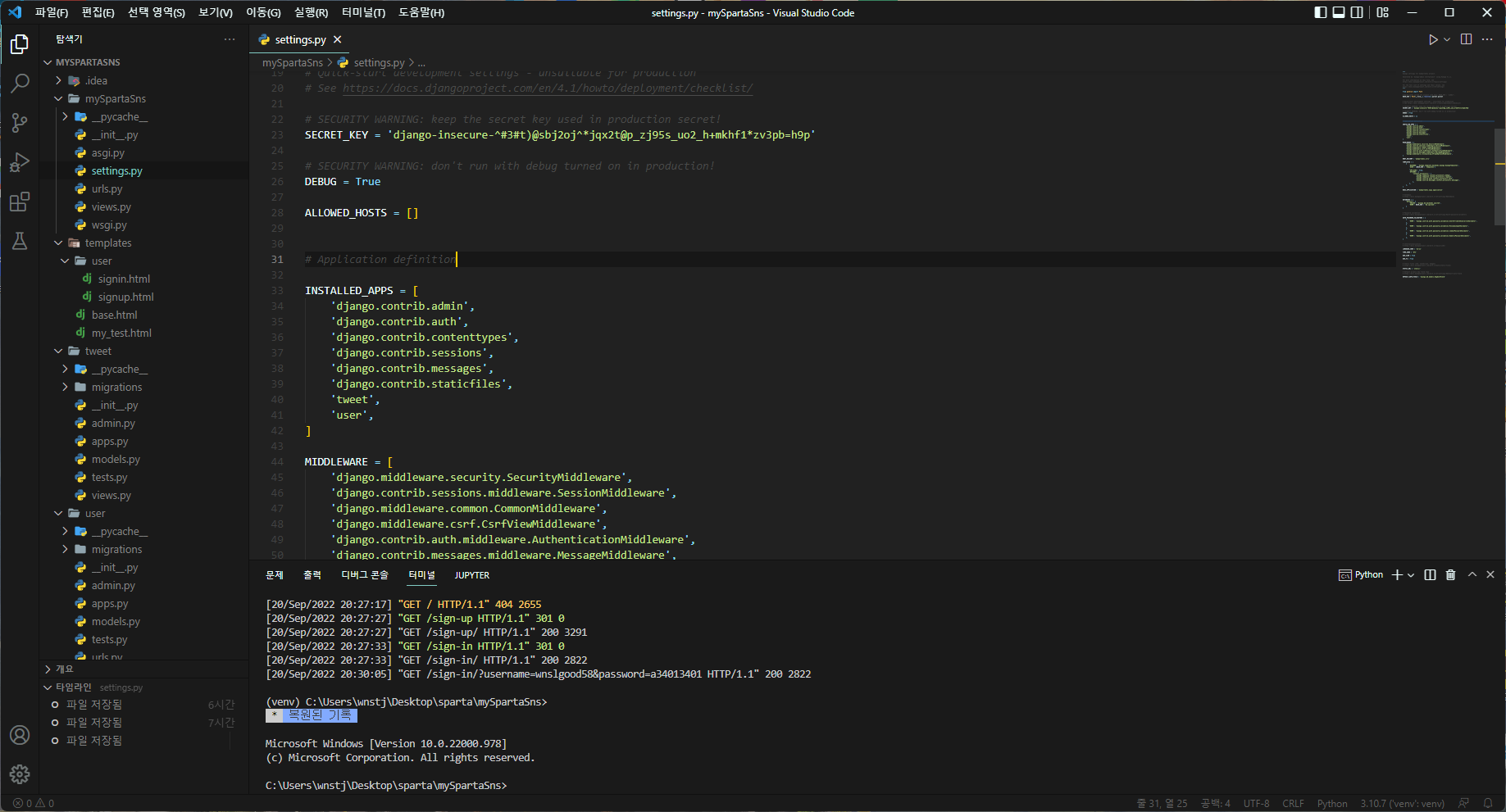Open the Search view icon
1506x812 pixels.
point(20,84)
